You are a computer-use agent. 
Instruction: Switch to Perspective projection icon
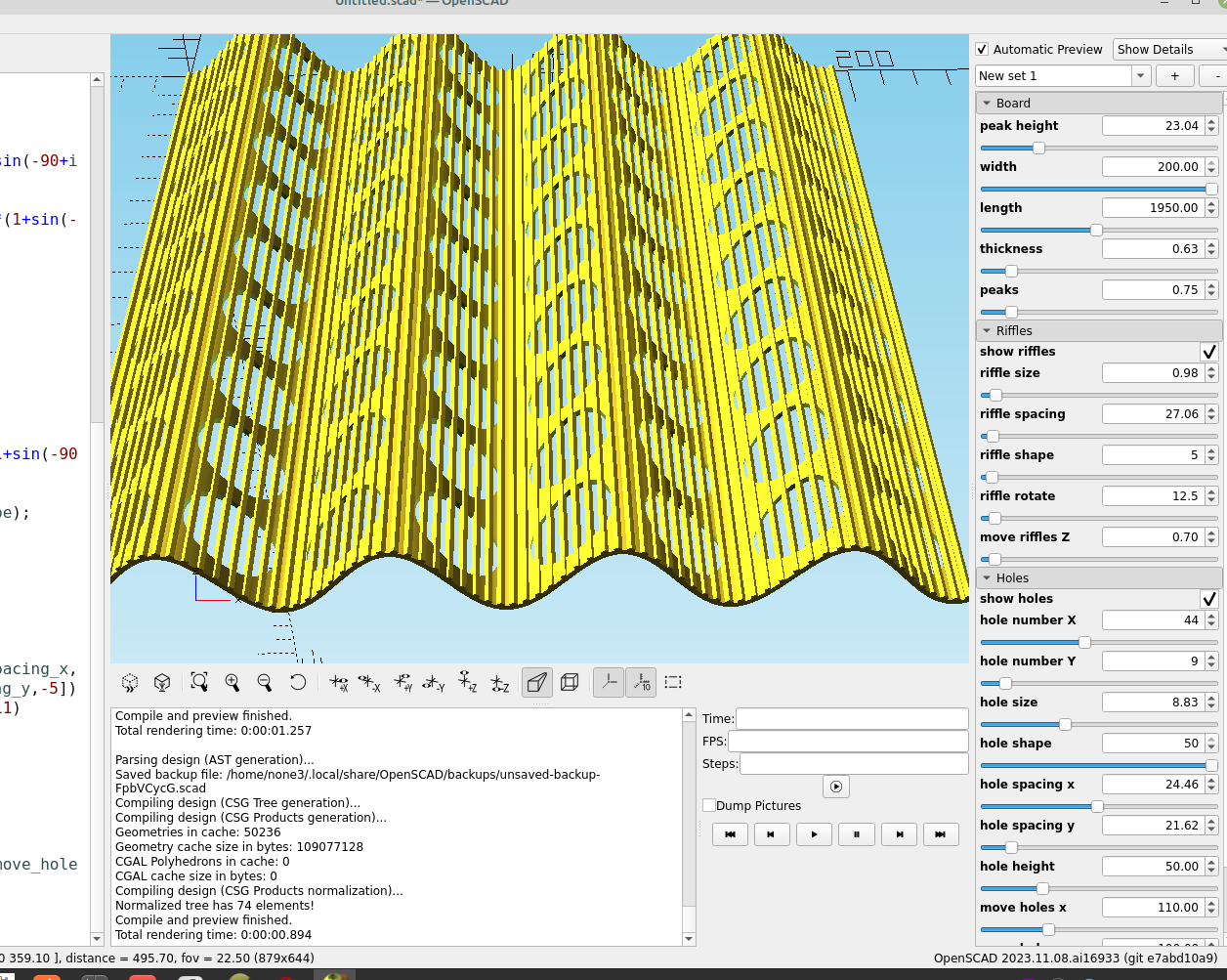click(536, 682)
